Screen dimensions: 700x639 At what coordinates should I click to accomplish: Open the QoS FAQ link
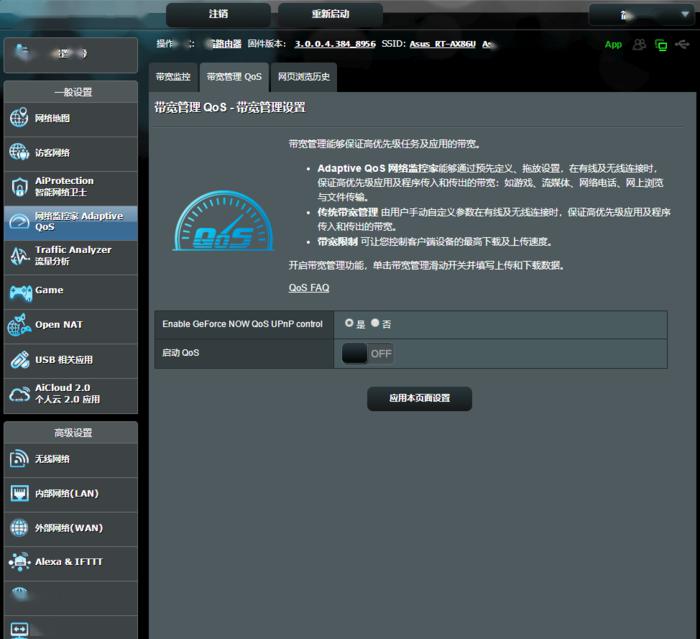pyautogui.click(x=309, y=288)
